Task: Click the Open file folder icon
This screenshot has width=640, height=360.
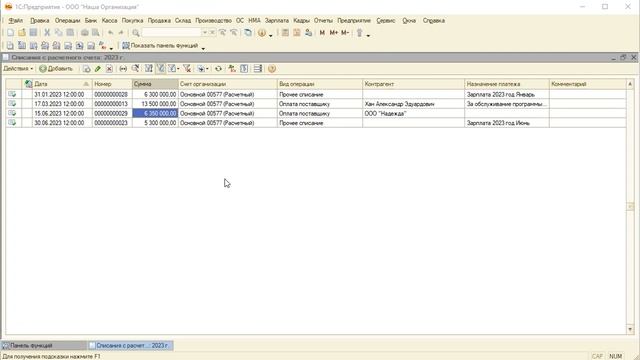Action: click(x=22, y=33)
